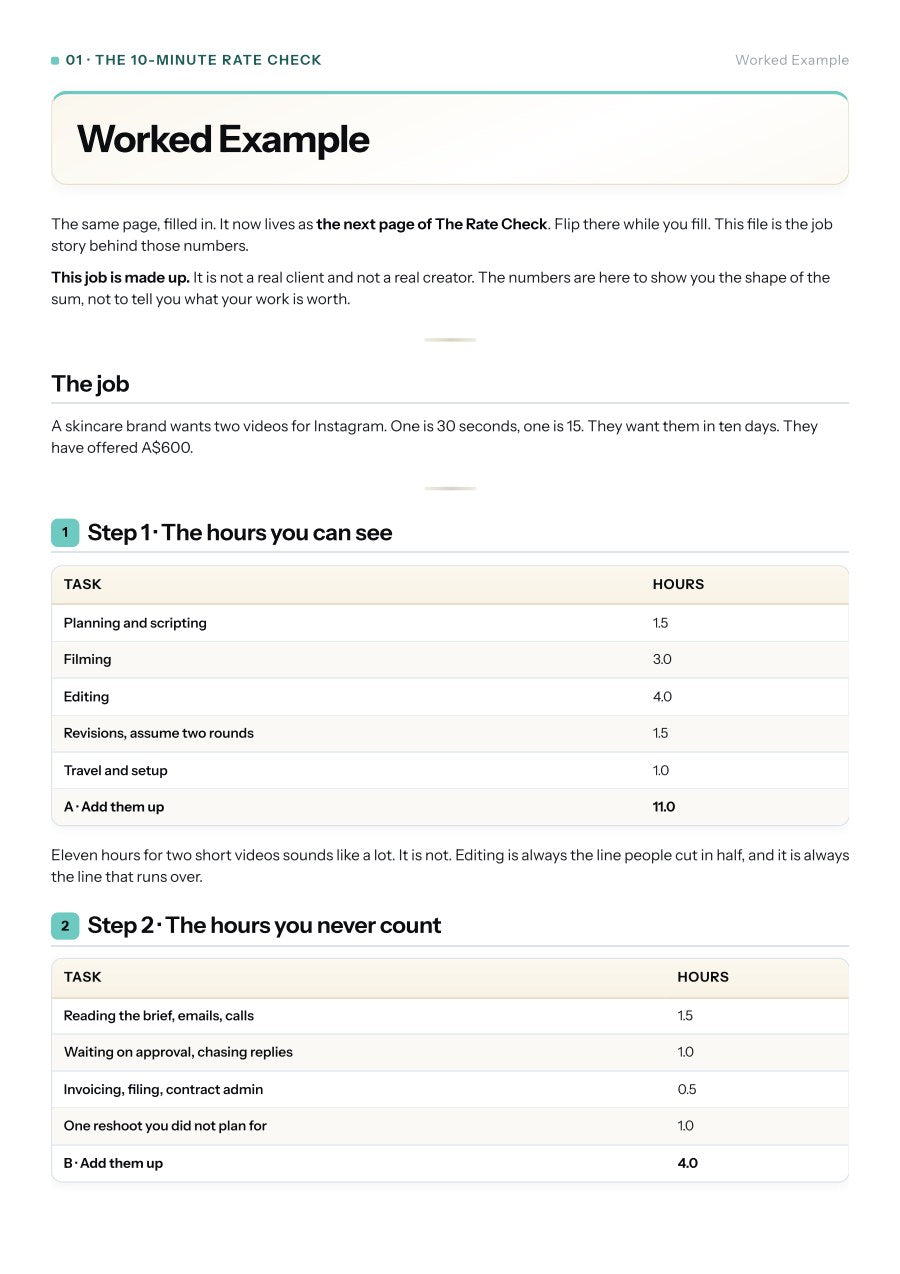Click the TASK column header in Step 2 table
The height and width of the screenshot is (1274, 900).
[x=83, y=977]
